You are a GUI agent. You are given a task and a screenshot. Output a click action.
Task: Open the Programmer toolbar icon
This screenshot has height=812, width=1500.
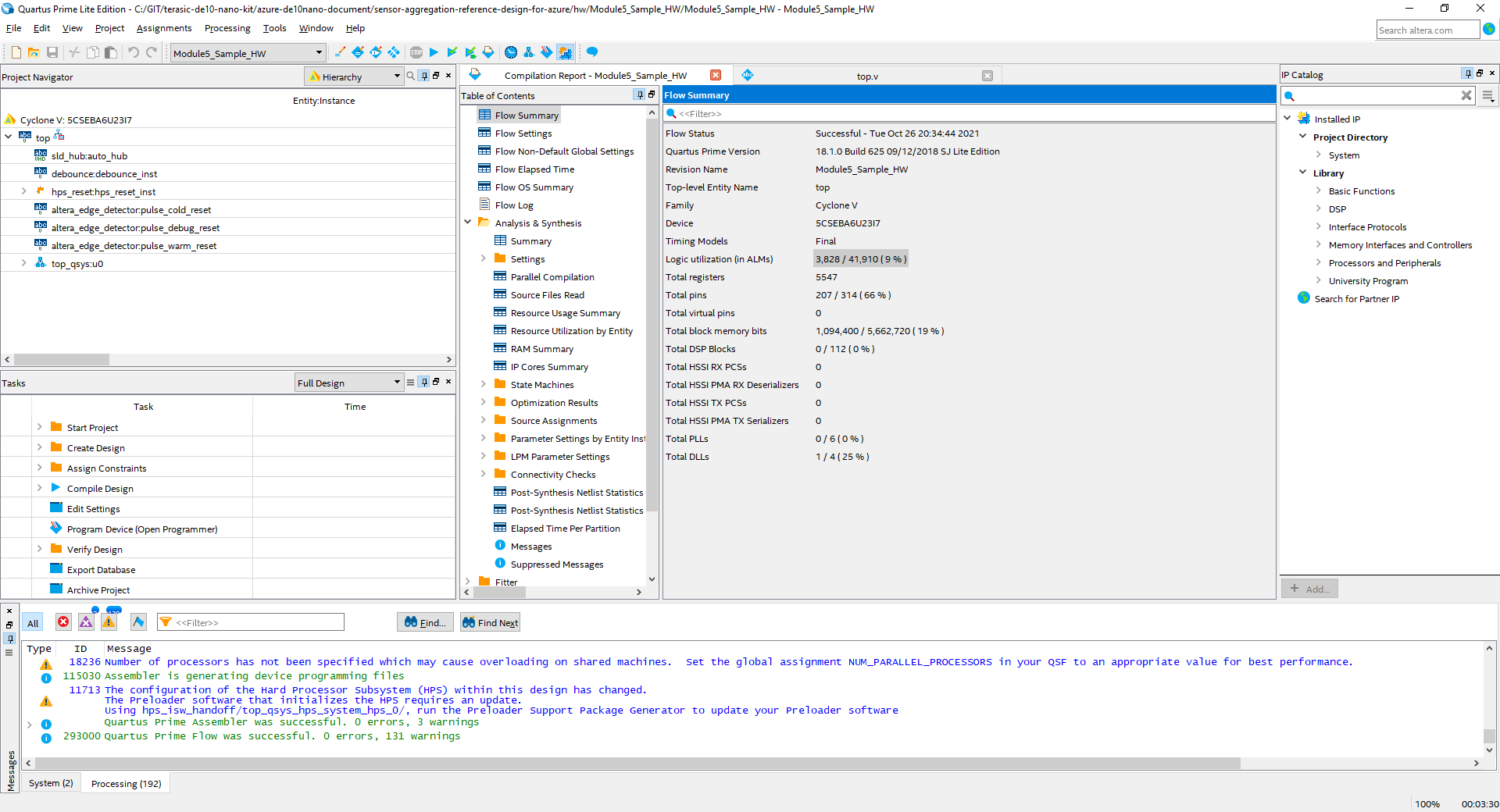click(x=546, y=52)
